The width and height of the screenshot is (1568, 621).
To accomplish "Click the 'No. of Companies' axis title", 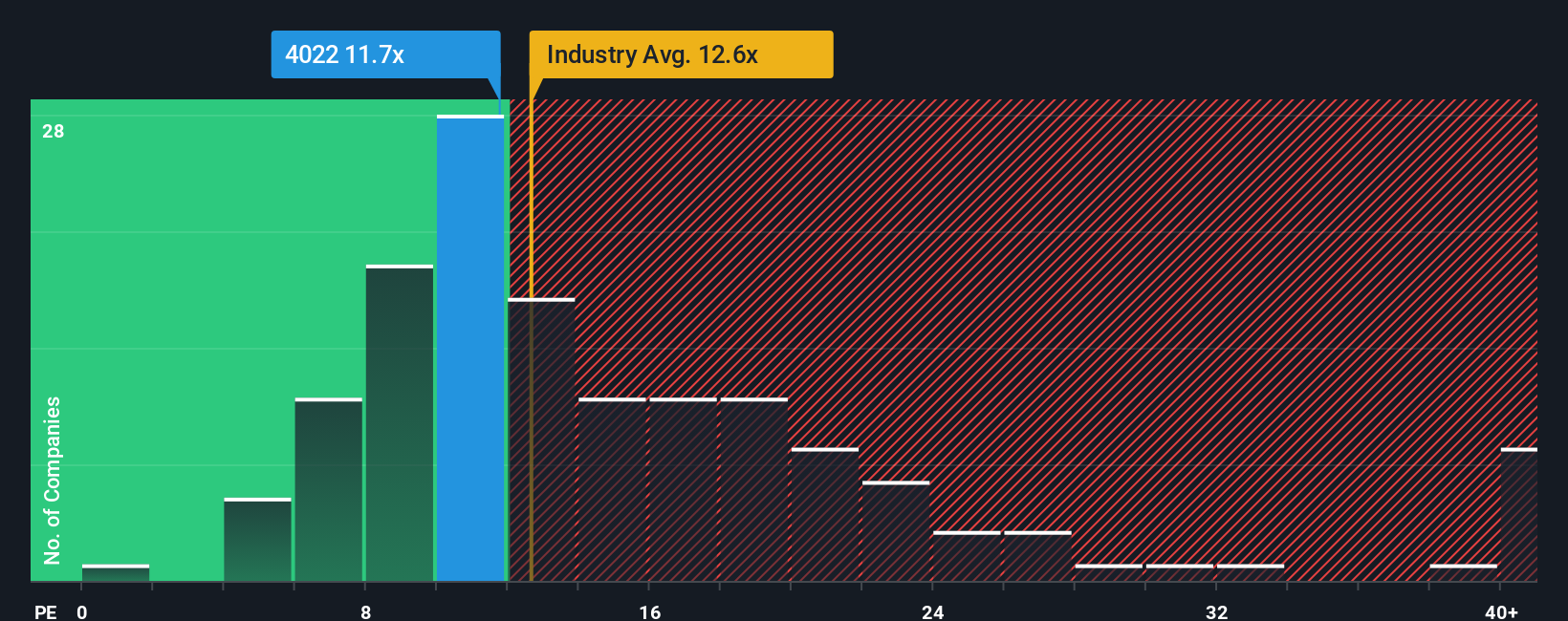I will [x=53, y=480].
